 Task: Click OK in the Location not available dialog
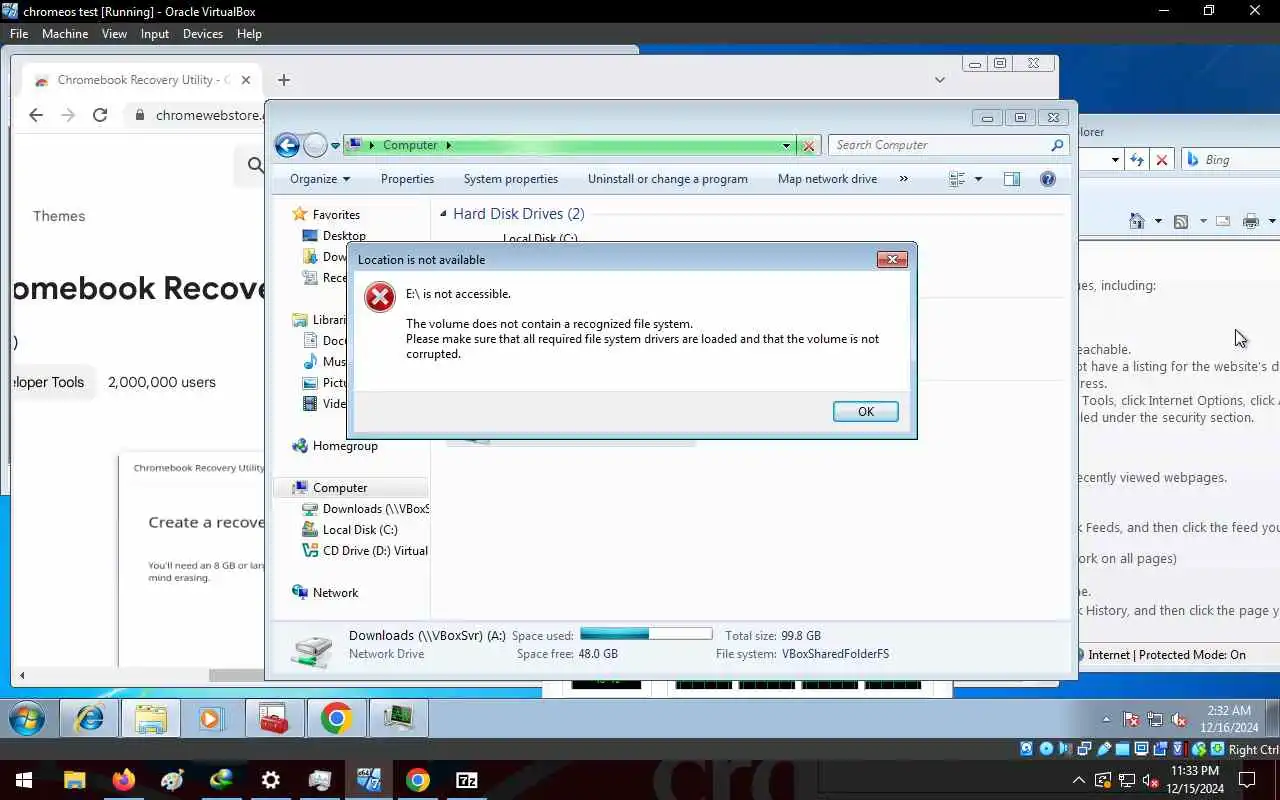(866, 412)
